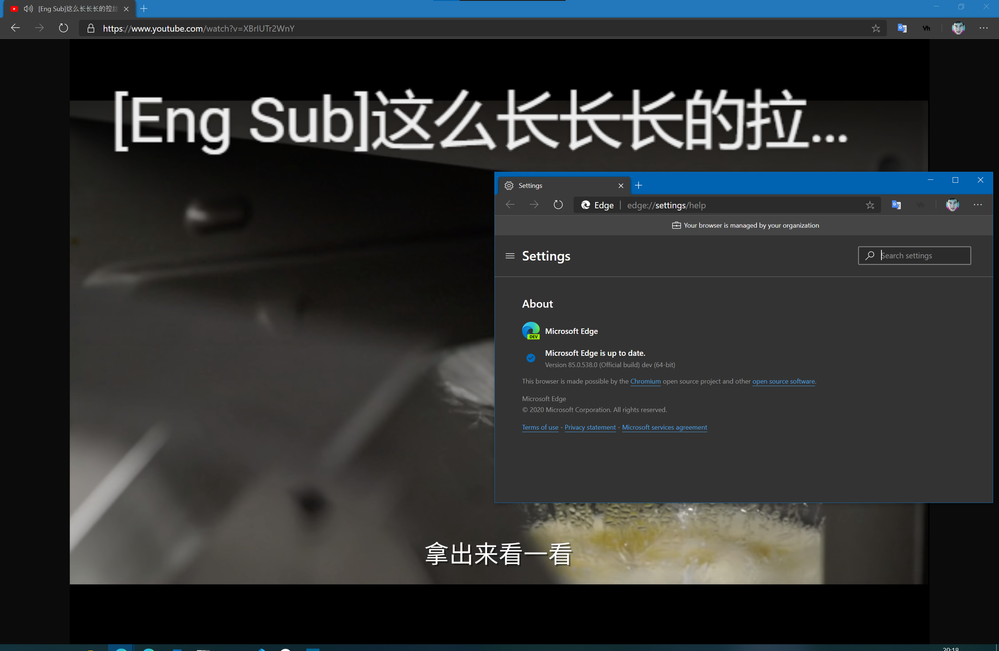Select the [Eng Sub] YouTube tab
The height and width of the screenshot is (651, 999).
coord(69,9)
